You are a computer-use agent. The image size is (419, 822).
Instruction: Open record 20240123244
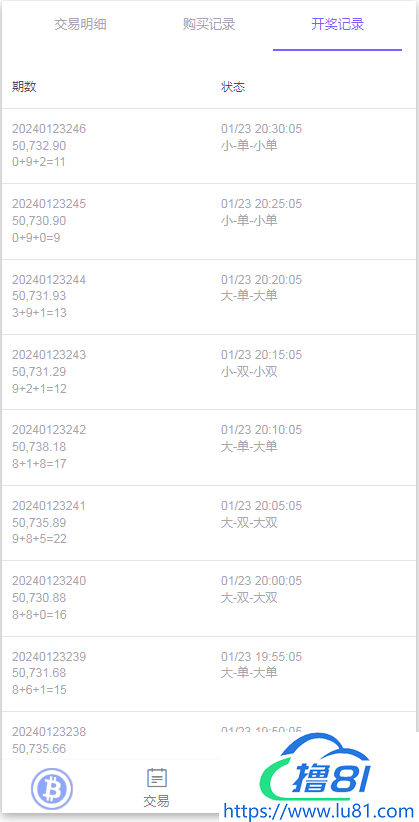[210, 297]
